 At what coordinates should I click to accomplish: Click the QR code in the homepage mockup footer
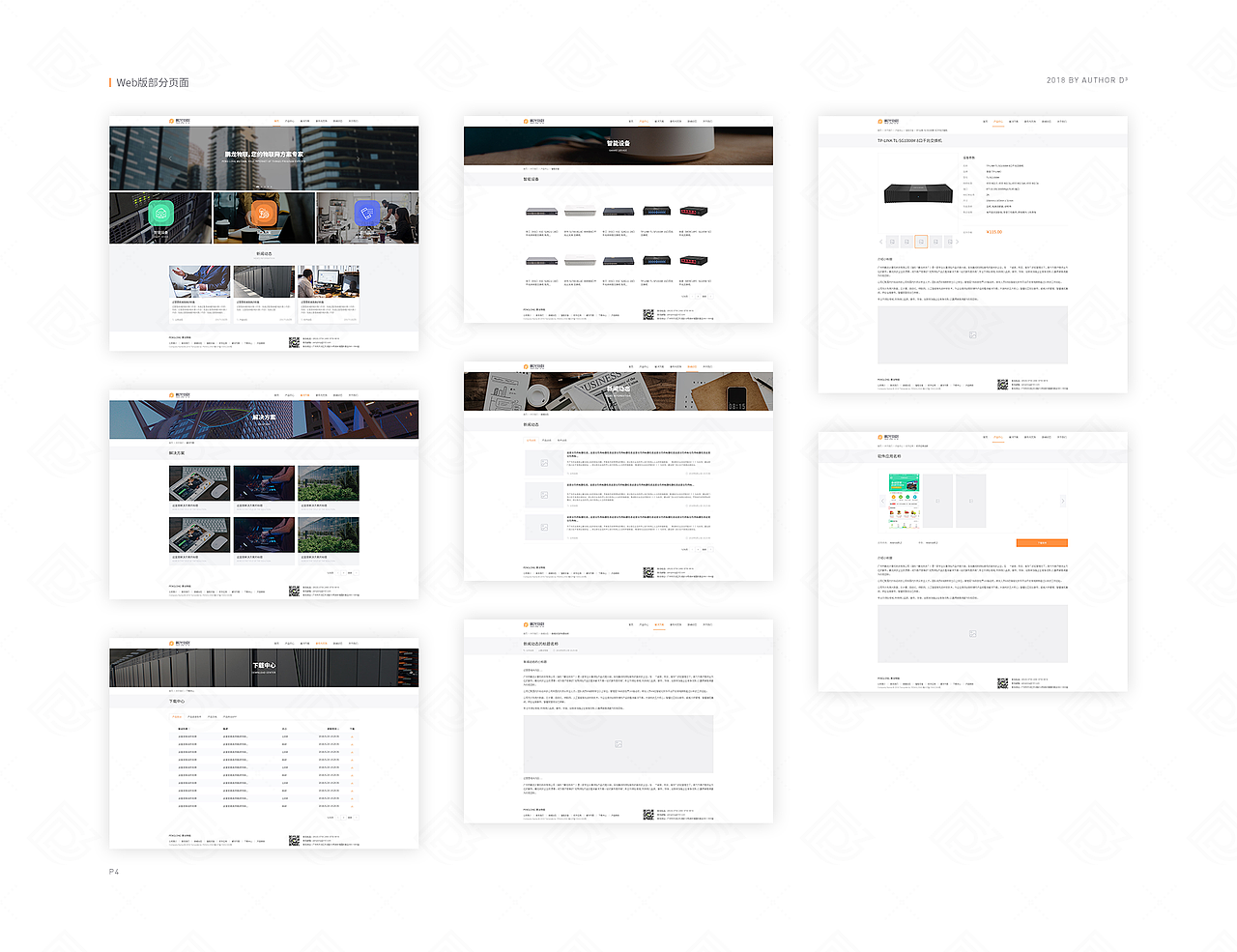point(294,341)
